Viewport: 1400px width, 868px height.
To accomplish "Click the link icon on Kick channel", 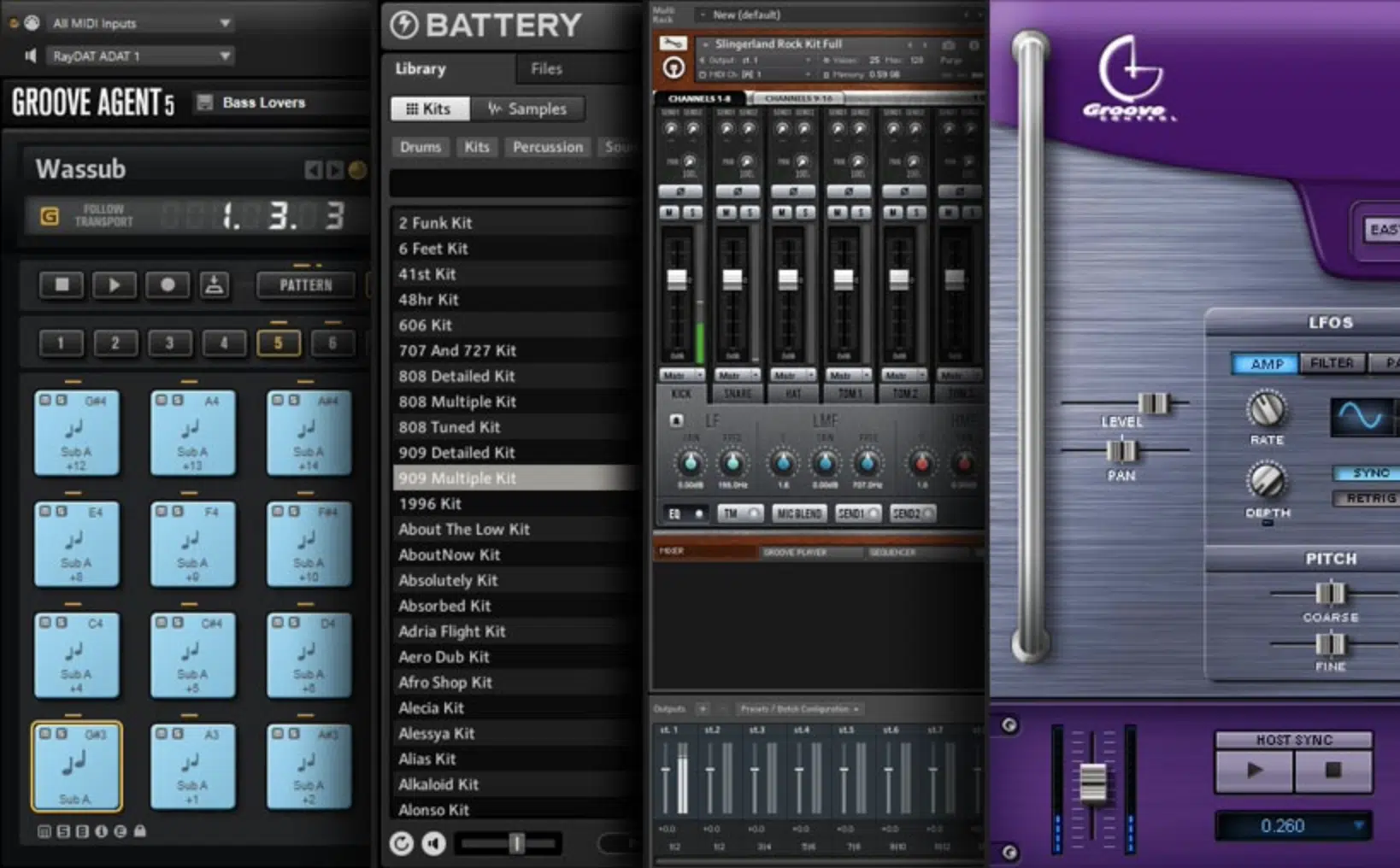I will (680, 191).
